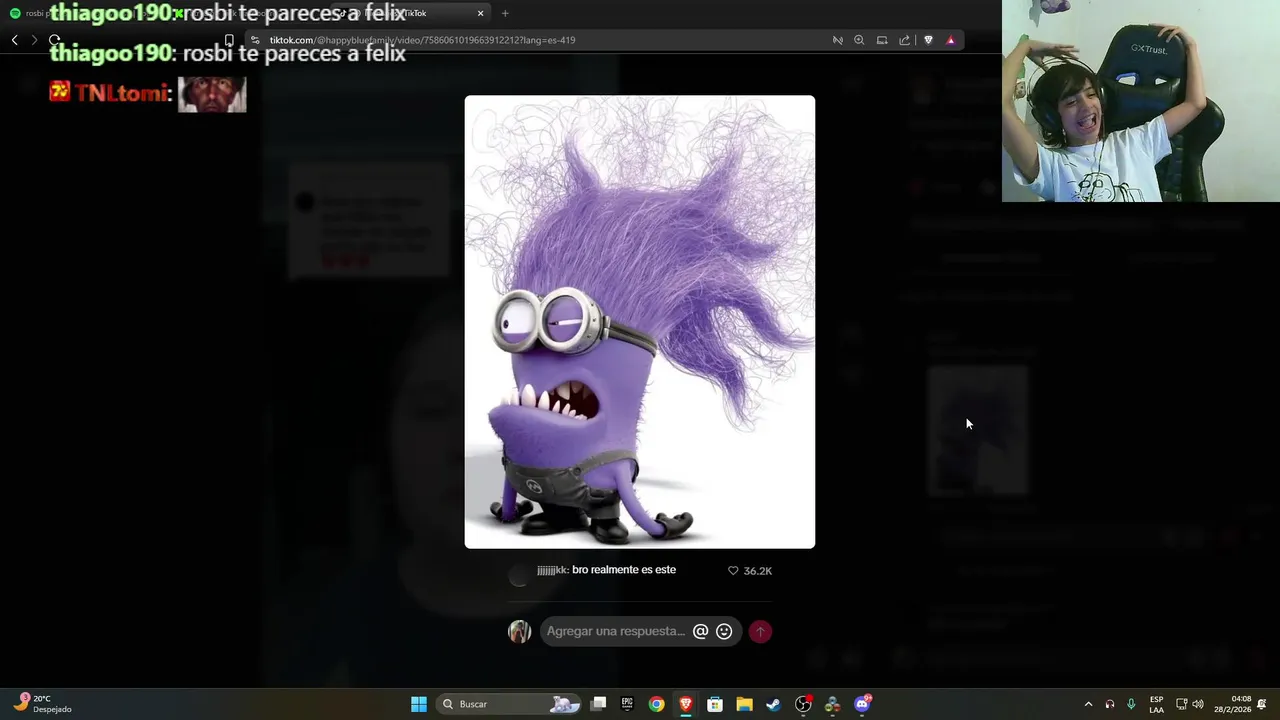Image resolution: width=1280 pixels, height=720 pixels.
Task: Click the tiktok.com address bar URL
Action: [422, 40]
